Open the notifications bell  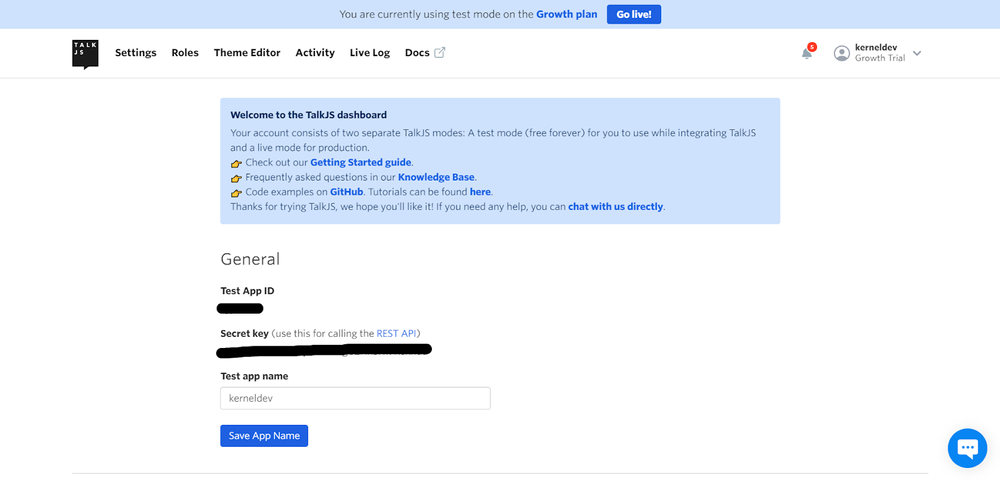coord(807,53)
